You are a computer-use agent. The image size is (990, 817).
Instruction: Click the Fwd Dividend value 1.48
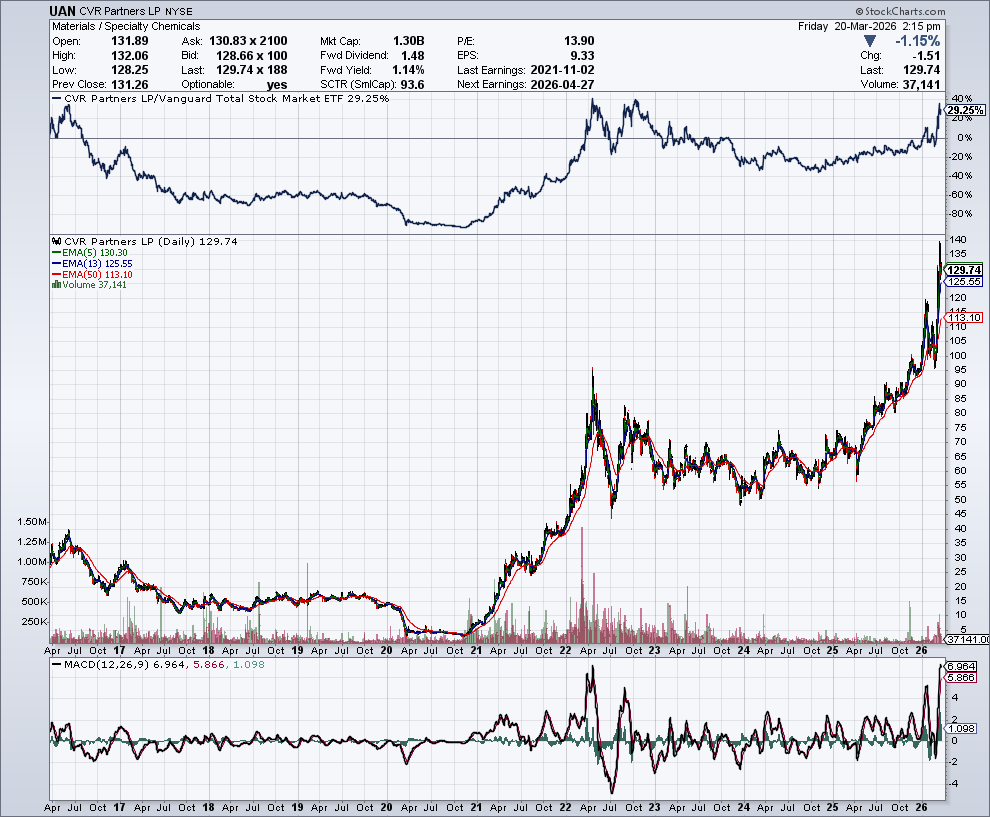pos(412,56)
